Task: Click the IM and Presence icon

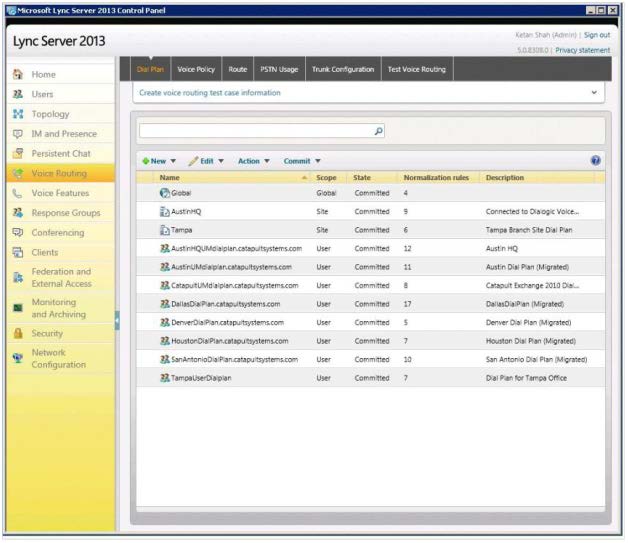Action: pos(18,133)
